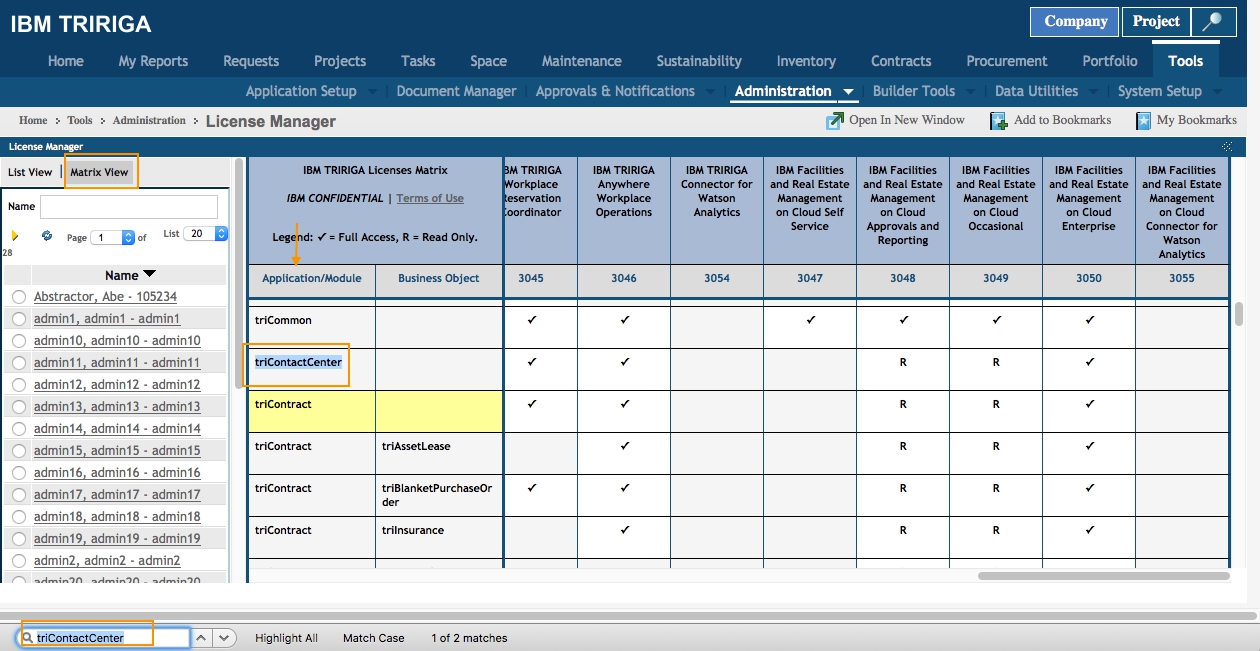Screen dimensions: 1260x651
Task: Open the admin19, admin19 user link
Action: [x=117, y=539]
